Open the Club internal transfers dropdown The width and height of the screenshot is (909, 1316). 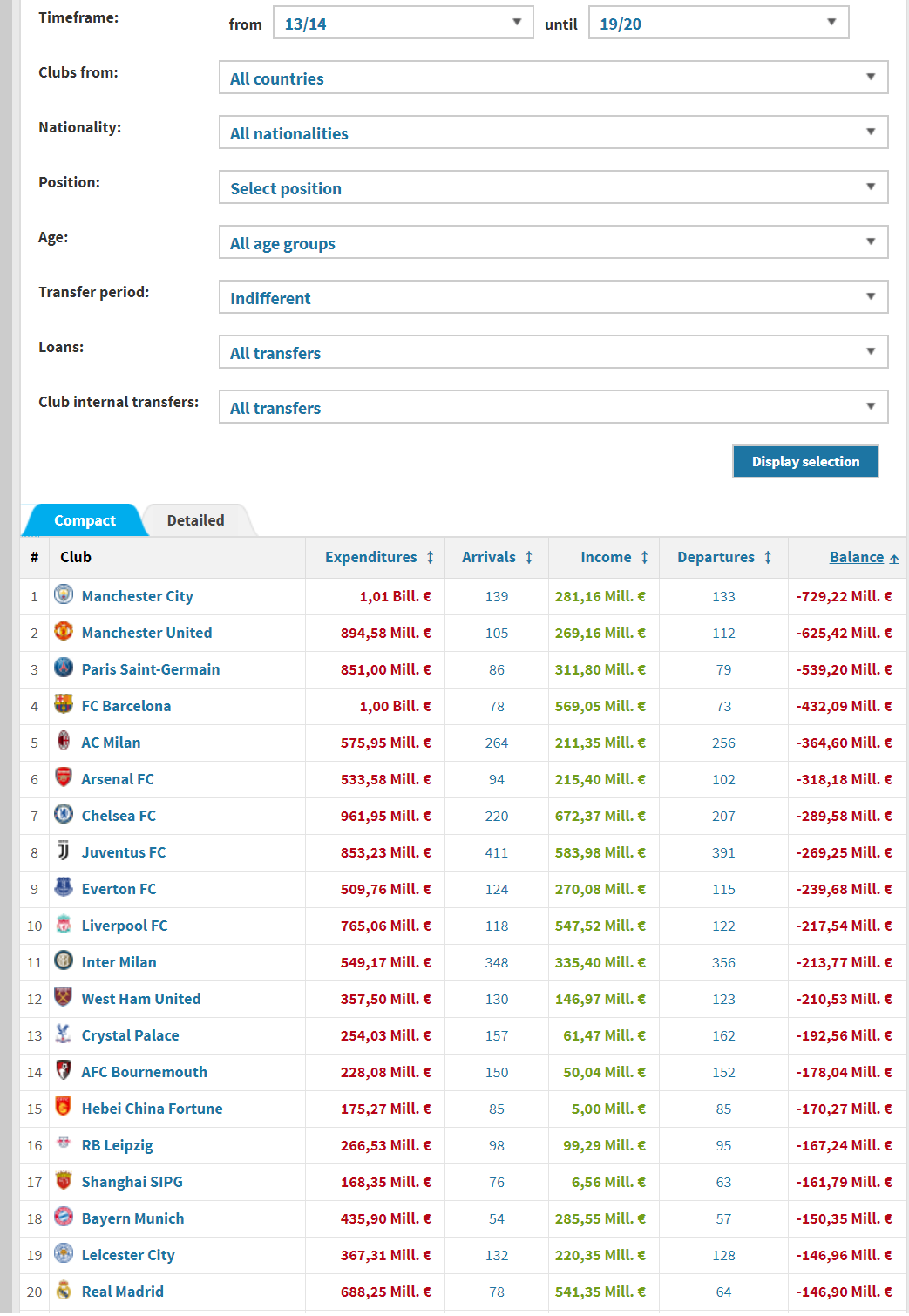(553, 407)
